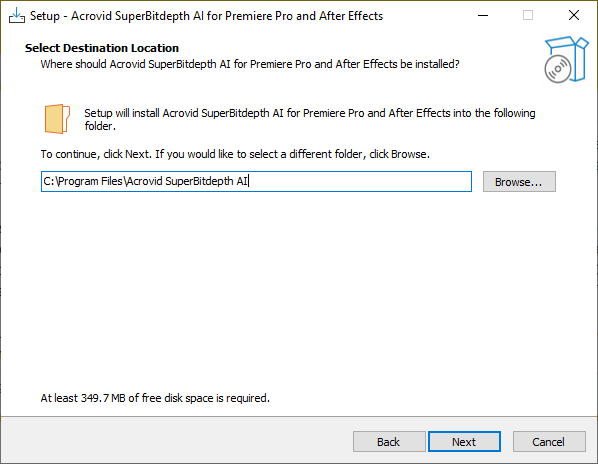Screen dimensions: 598x464
Task: Click the 'Where should Acrovid... be installed?' subheading
Action: [x=250, y=64]
